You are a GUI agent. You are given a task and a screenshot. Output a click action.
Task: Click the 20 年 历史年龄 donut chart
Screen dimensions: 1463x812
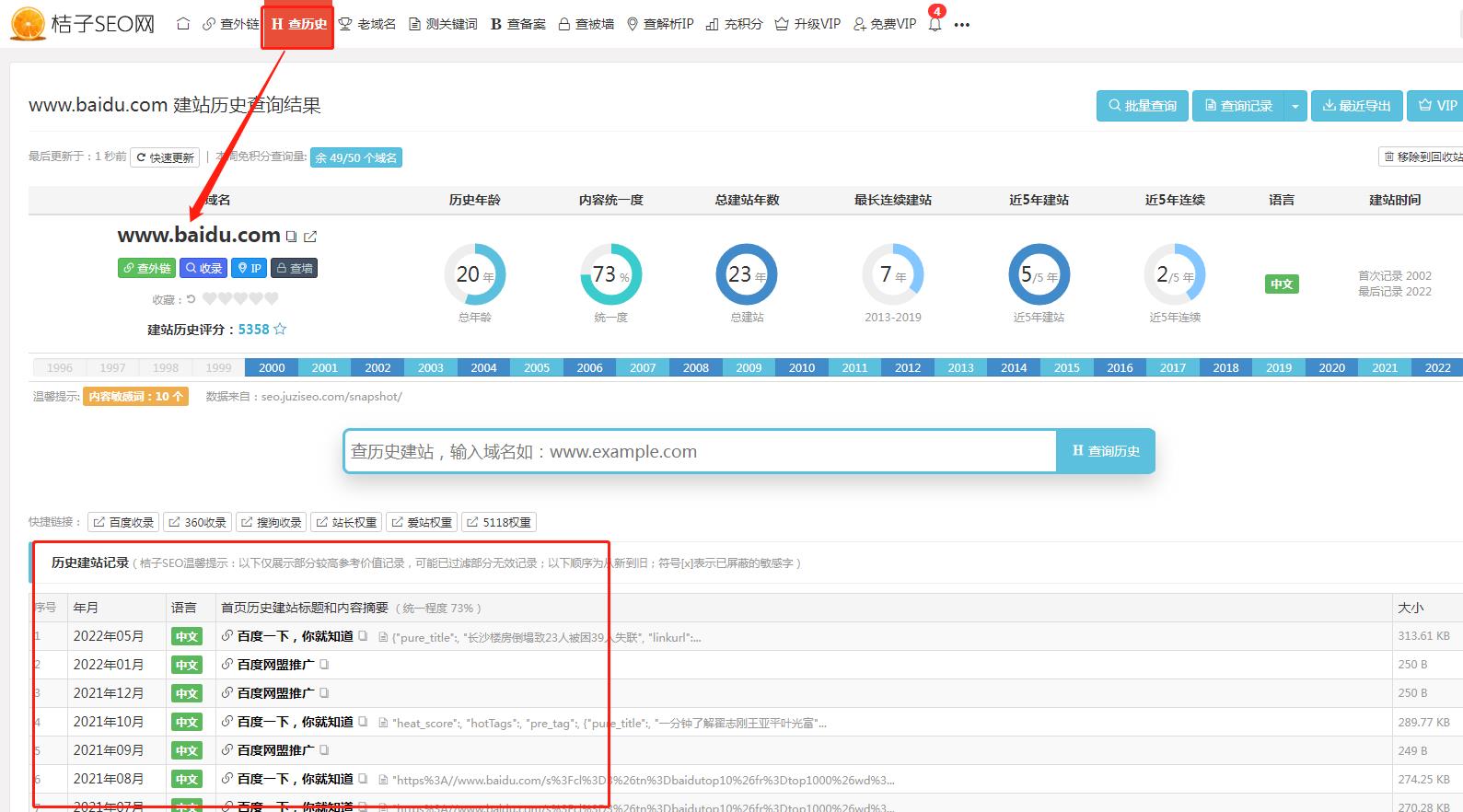(475, 274)
